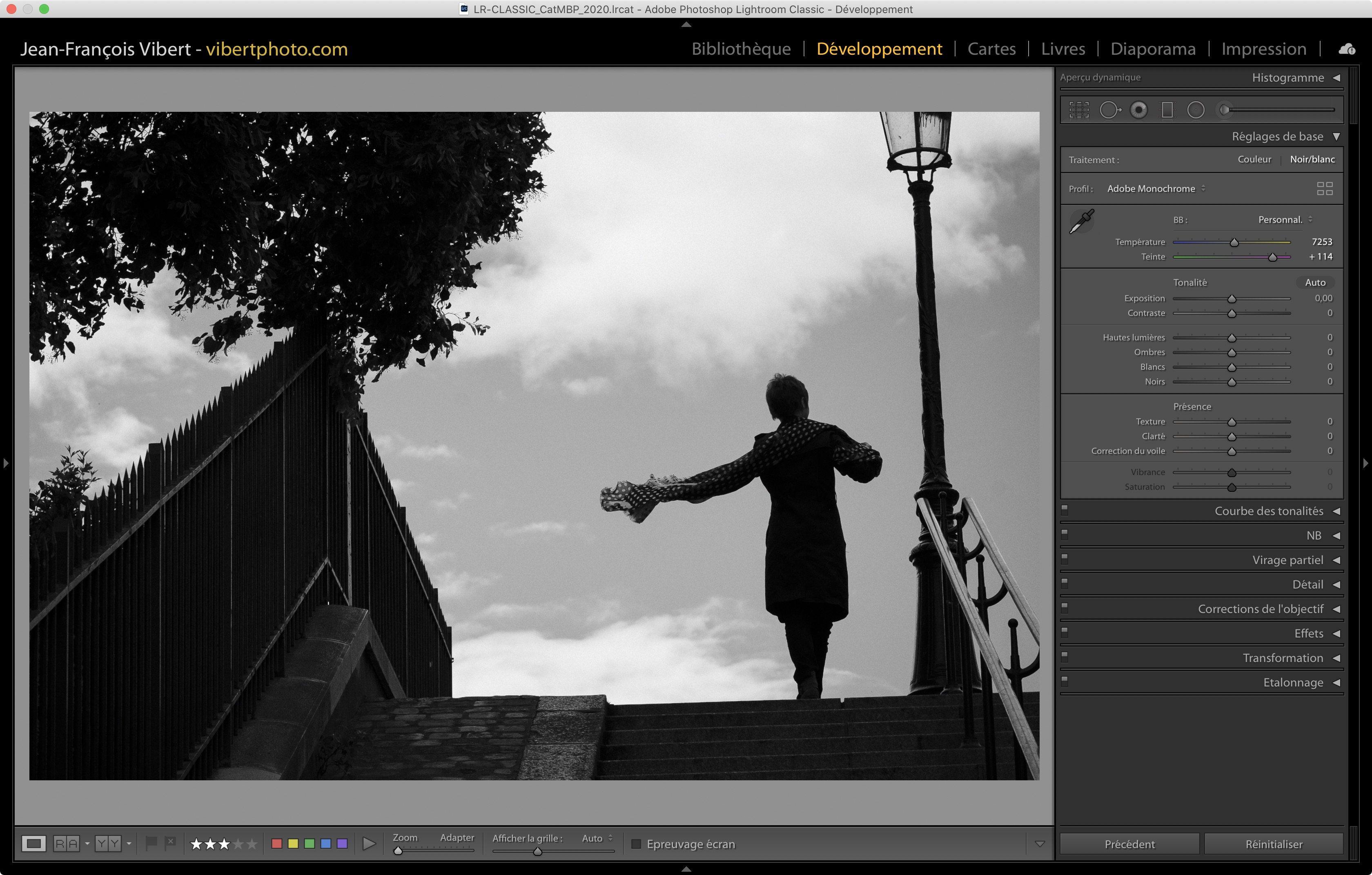Switch to the Bibliothèque module
This screenshot has height=875, width=1372.
[x=741, y=49]
